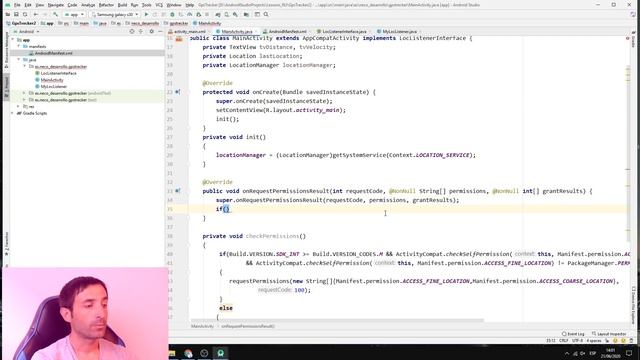Click the 4 spaces indent indicator
This screenshot has width=640, height=360.
click(x=594, y=340)
